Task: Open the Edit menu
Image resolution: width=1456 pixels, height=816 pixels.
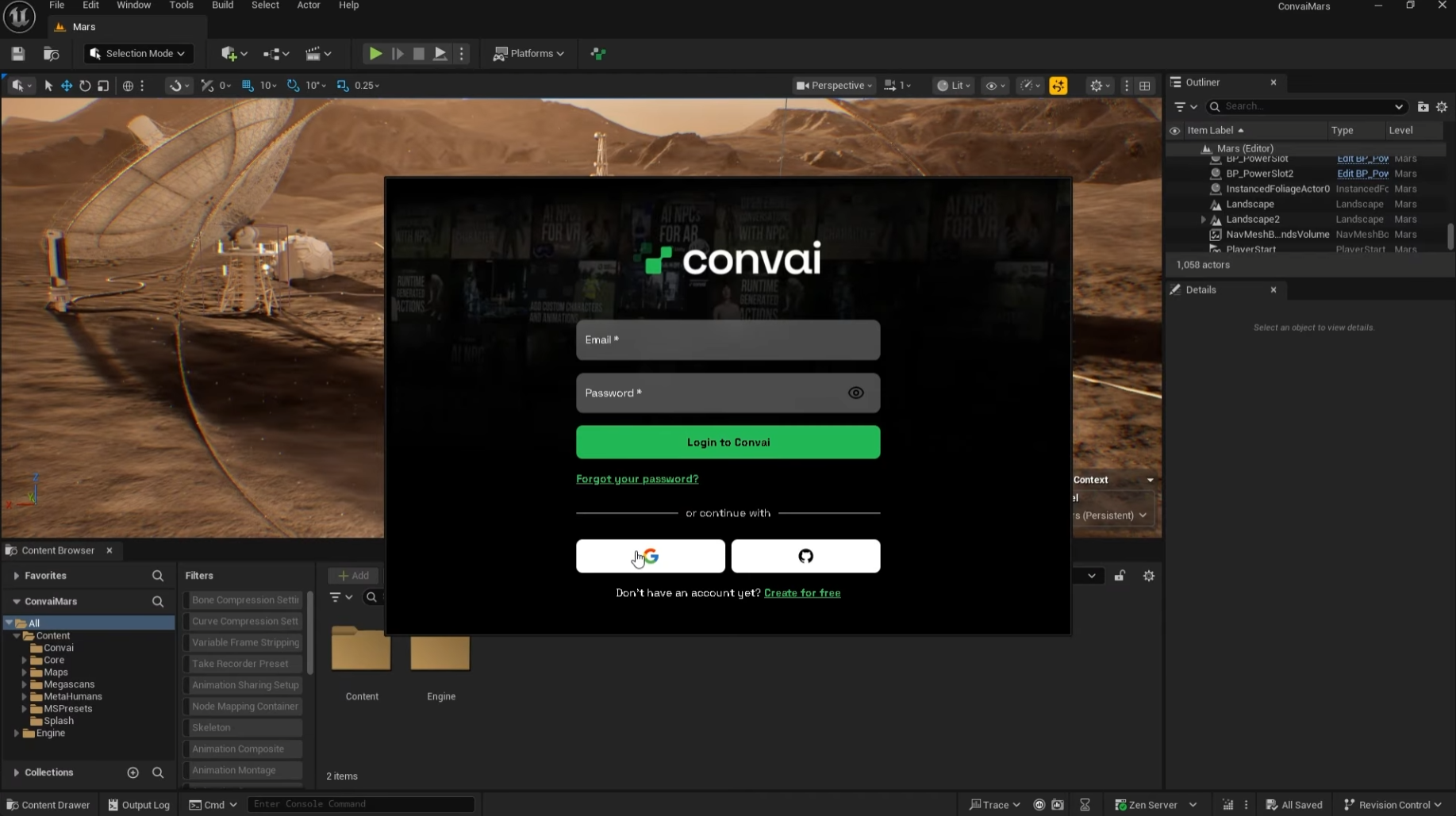Action: pos(91,6)
